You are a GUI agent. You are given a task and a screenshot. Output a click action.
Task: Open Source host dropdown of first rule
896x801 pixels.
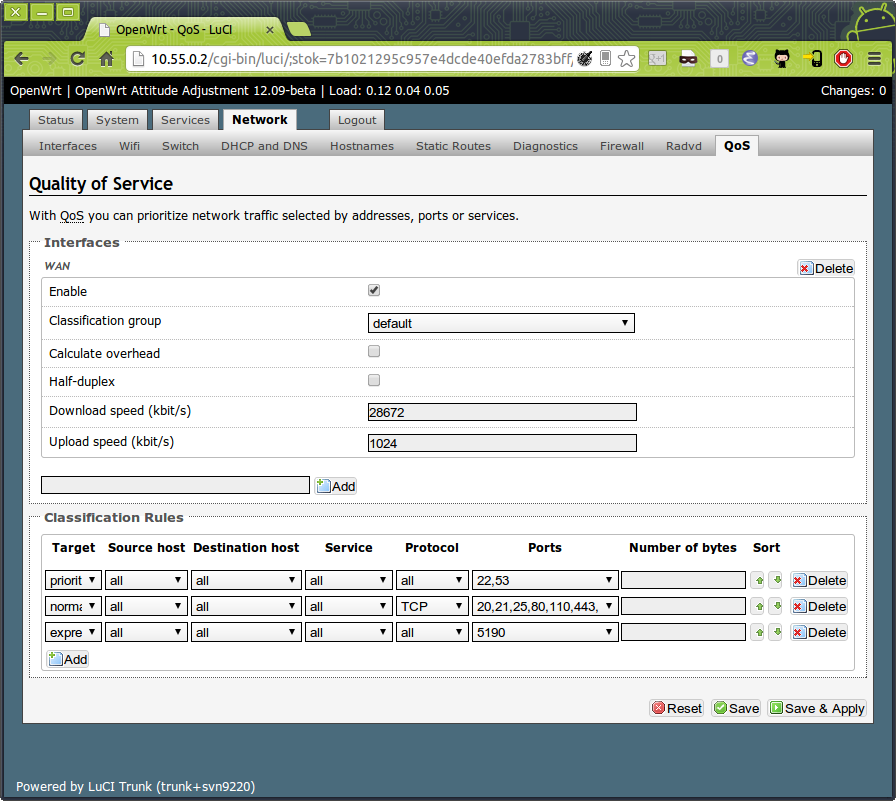146,580
